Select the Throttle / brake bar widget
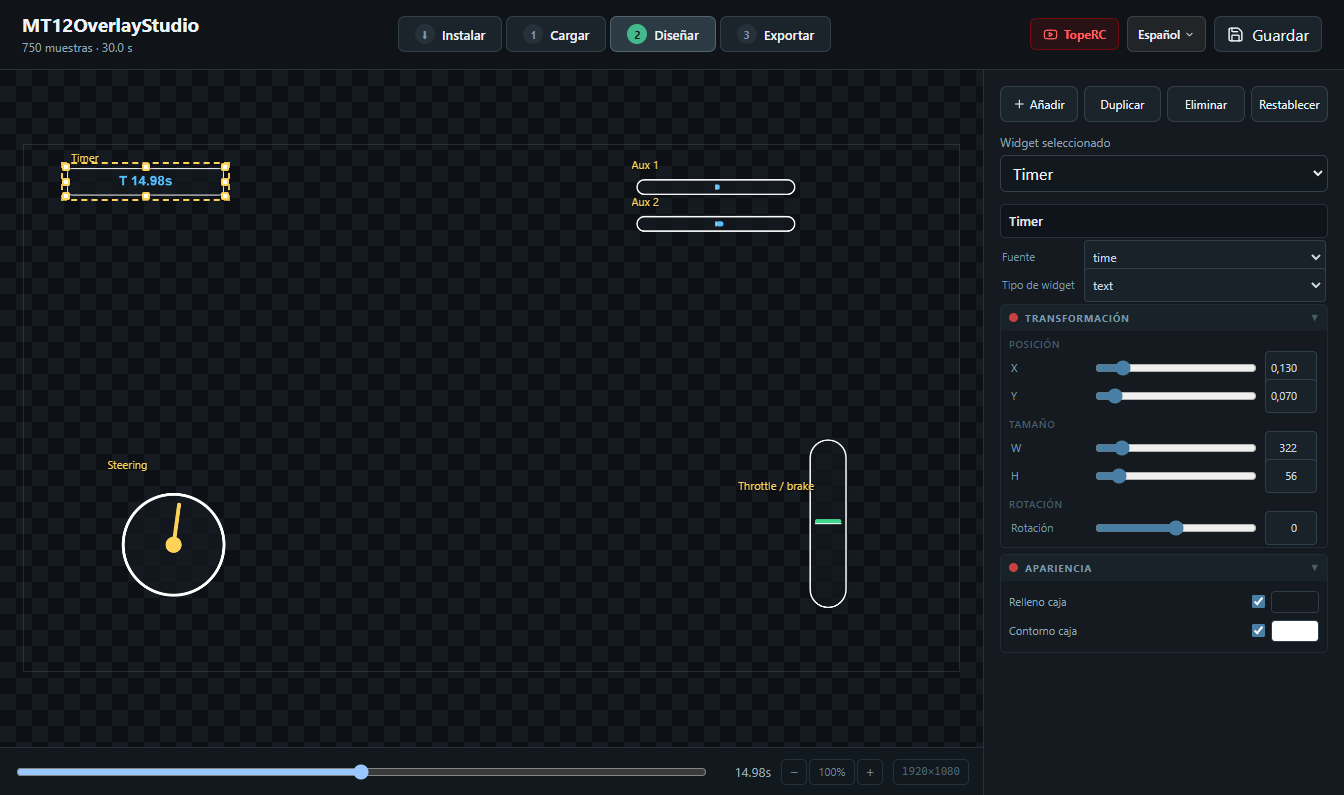Screen dimensions: 1344x795 tap(828, 523)
